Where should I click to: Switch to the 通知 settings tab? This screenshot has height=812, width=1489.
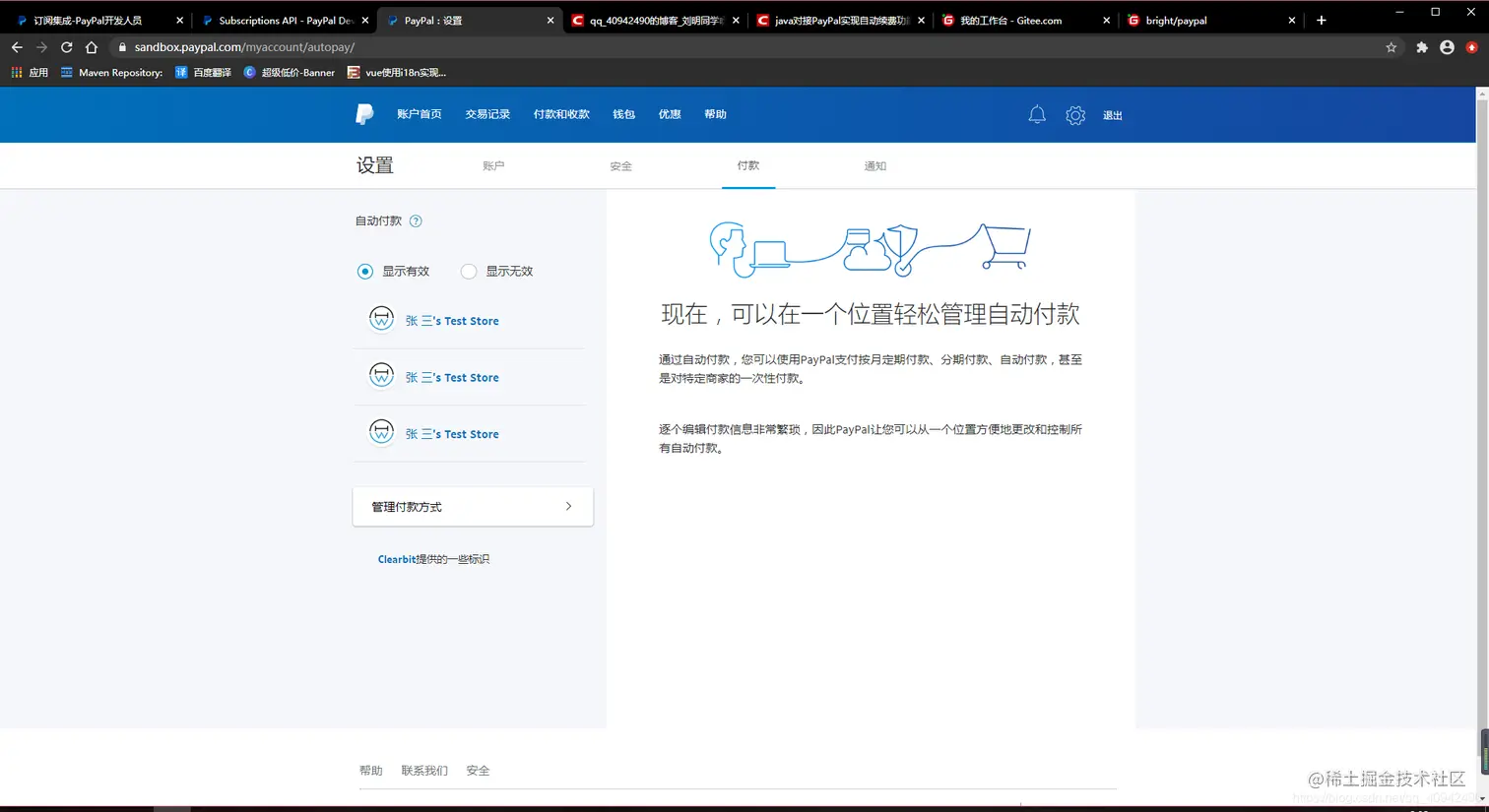pos(875,166)
